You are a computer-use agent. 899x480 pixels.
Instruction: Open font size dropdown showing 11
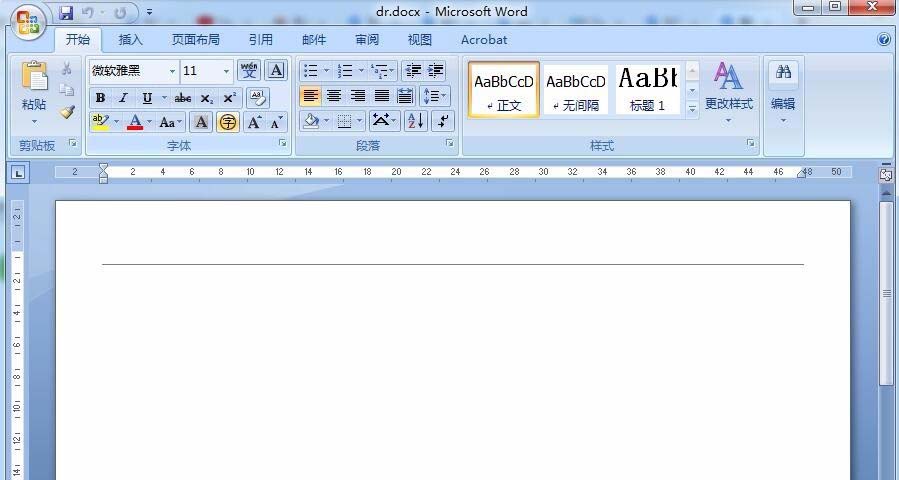pos(226,71)
